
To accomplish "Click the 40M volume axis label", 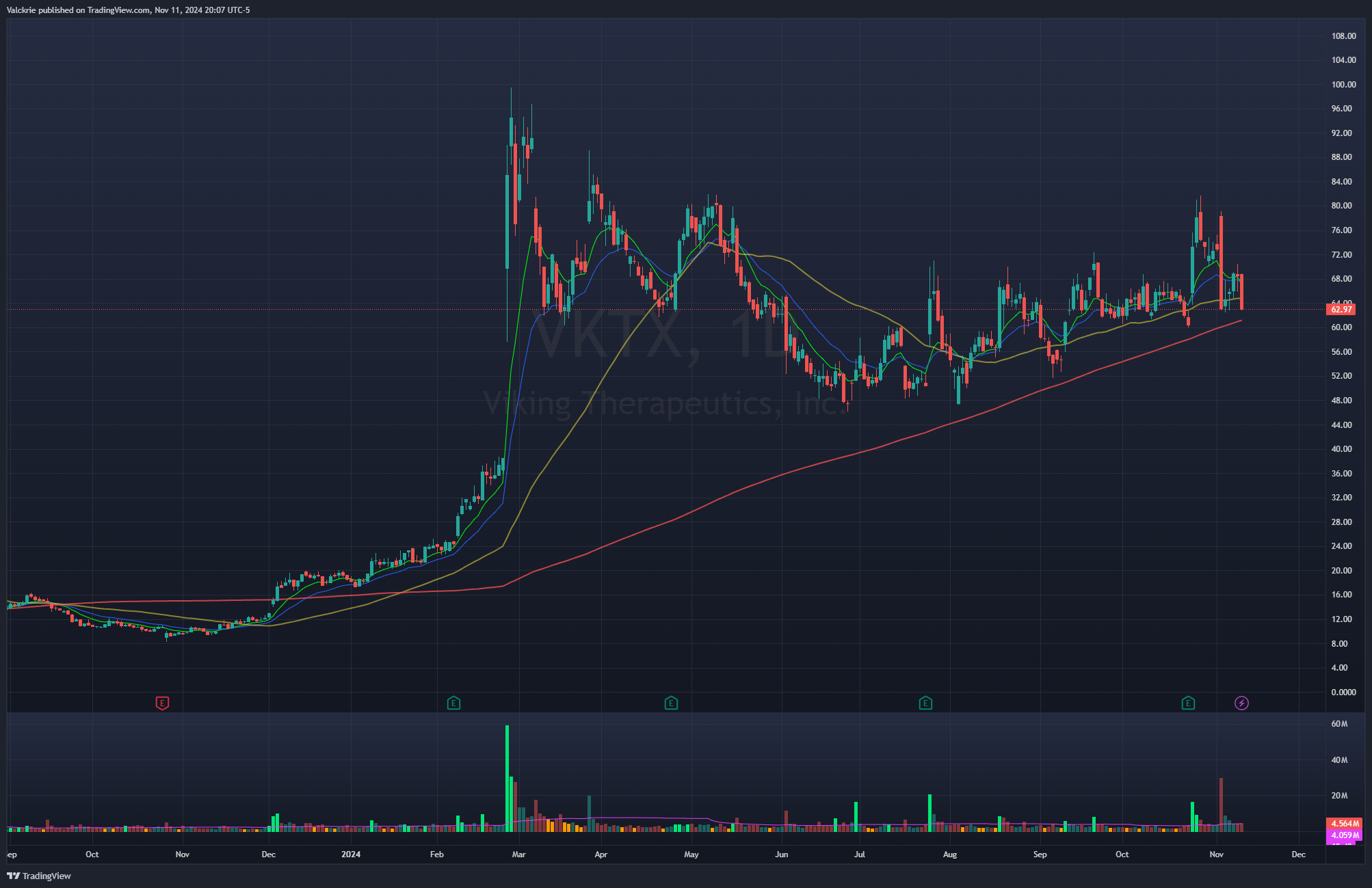I will pos(1339,760).
